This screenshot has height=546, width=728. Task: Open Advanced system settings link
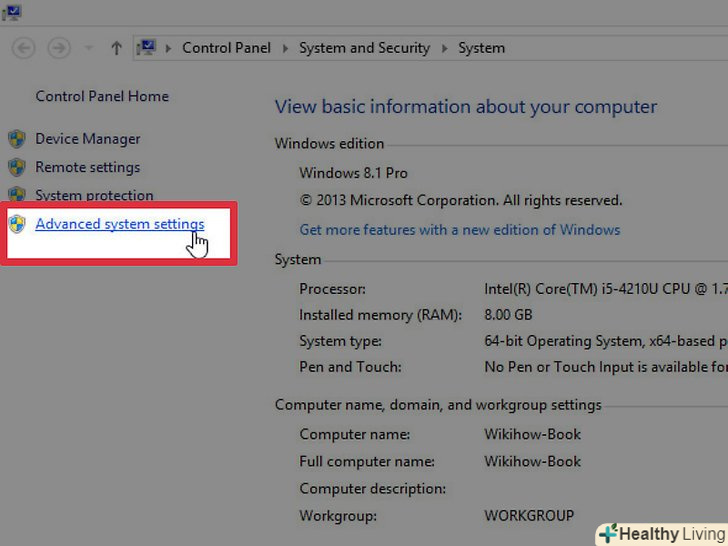point(120,224)
